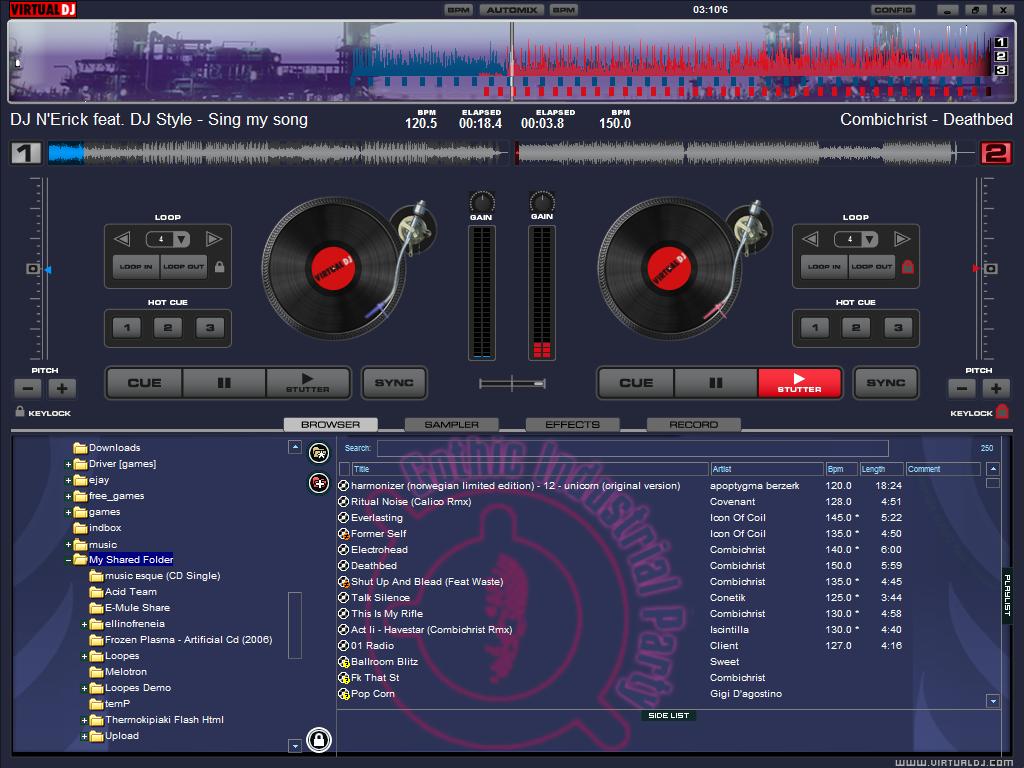This screenshot has height=768, width=1024.
Task: Switch to the Browser tab
Action: [330, 424]
